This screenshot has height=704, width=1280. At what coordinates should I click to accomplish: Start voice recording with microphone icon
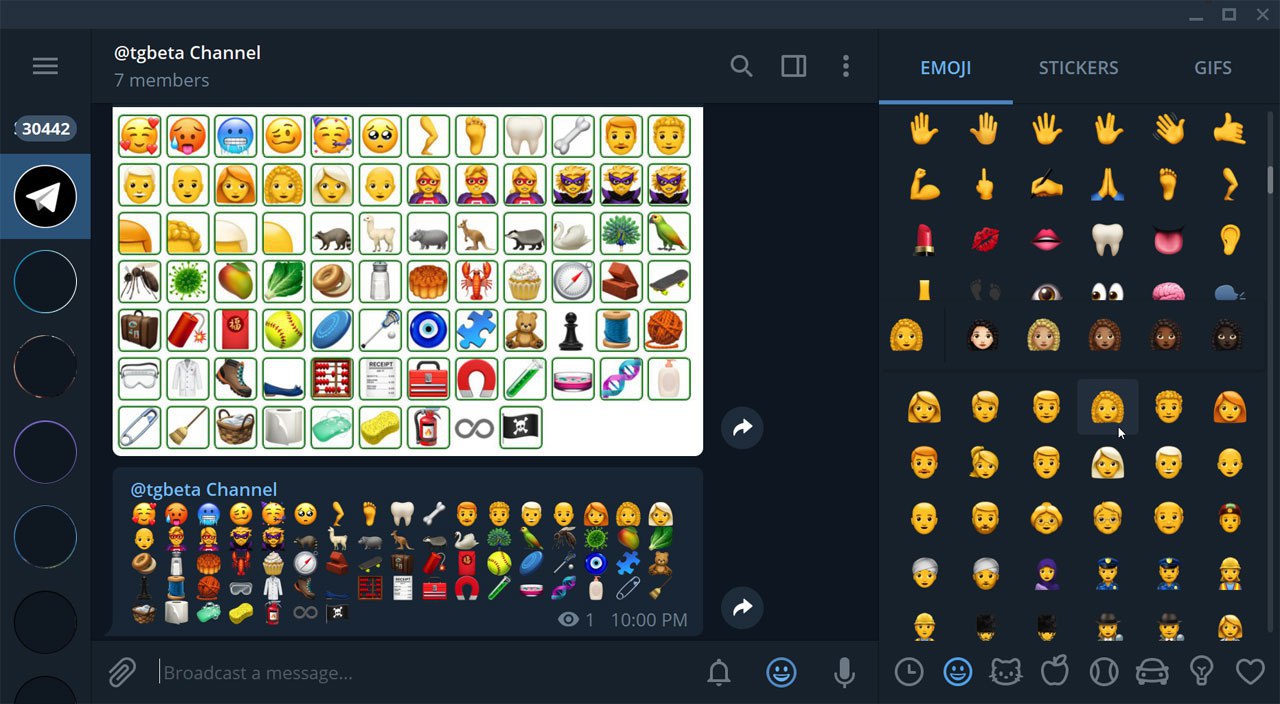click(x=844, y=673)
